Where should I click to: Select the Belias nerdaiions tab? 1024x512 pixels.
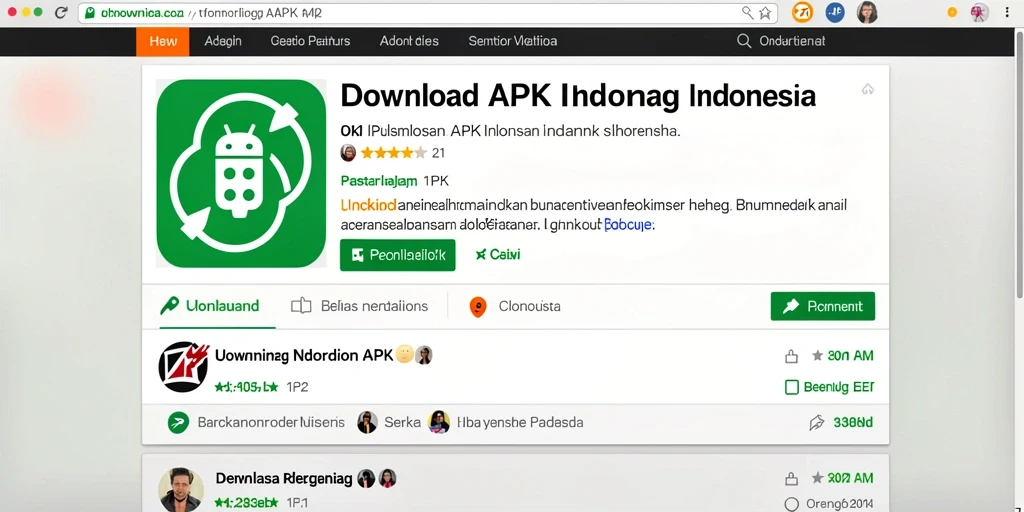[360, 306]
